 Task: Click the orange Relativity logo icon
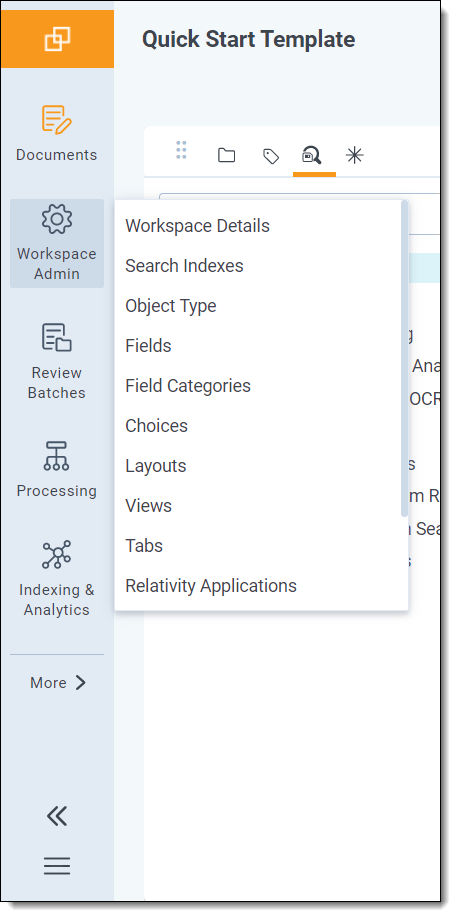57,39
